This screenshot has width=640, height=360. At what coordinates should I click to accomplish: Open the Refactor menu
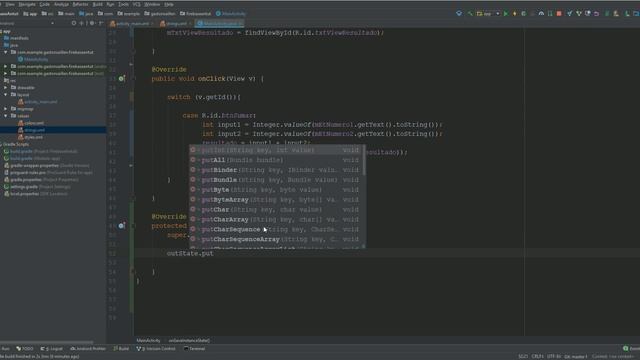(x=80, y=4)
